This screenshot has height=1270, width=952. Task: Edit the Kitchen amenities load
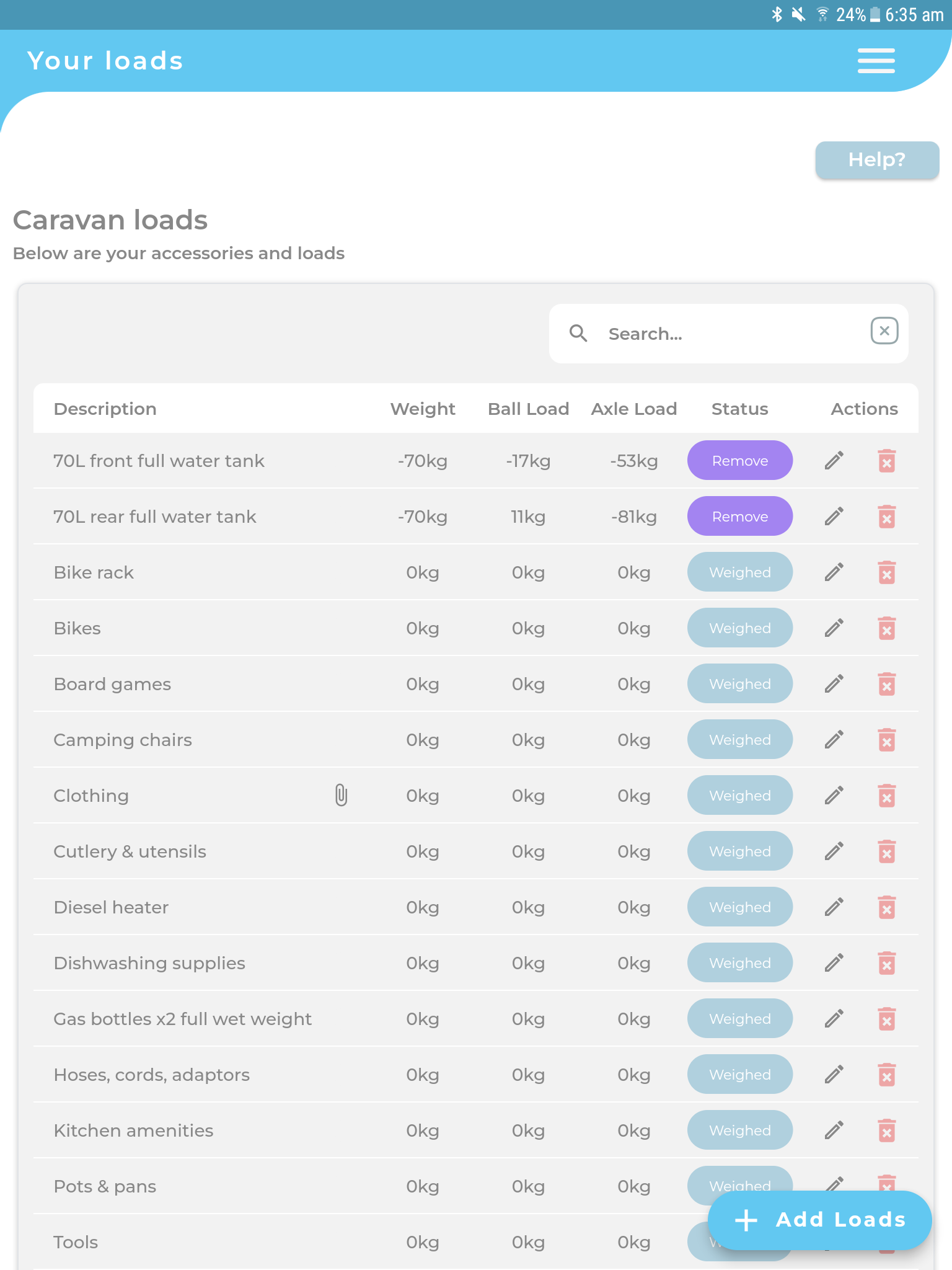[834, 1130]
